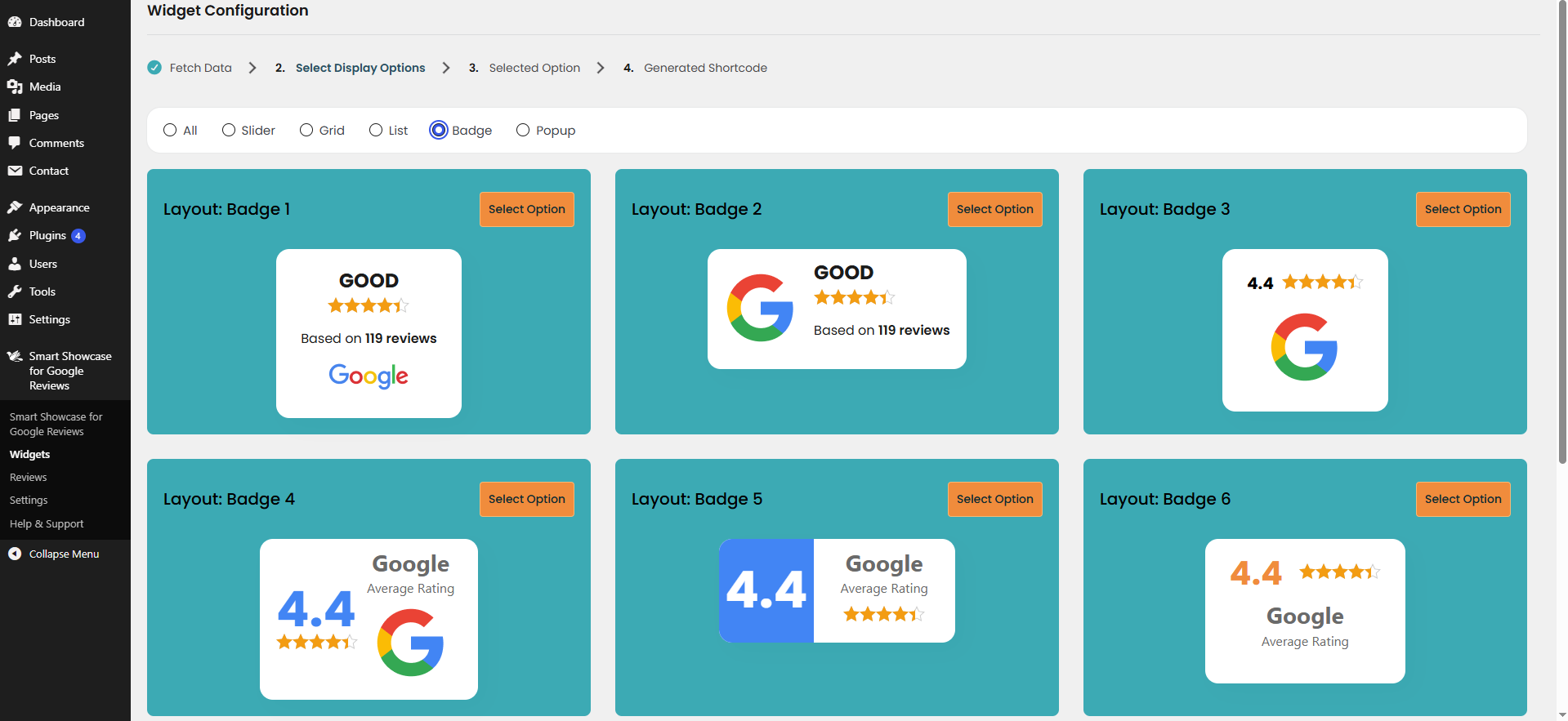Open the Dashboard menu link
This screenshot has height=721, width=1568.
point(56,22)
